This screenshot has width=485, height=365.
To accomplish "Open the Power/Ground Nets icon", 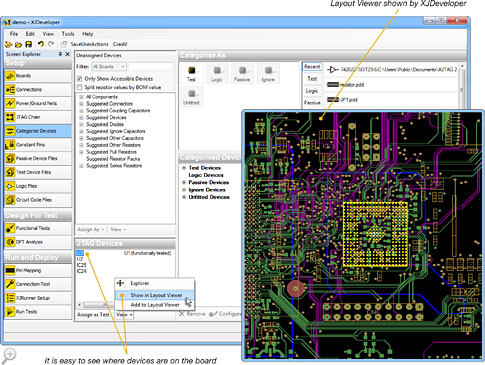I will click(10, 103).
